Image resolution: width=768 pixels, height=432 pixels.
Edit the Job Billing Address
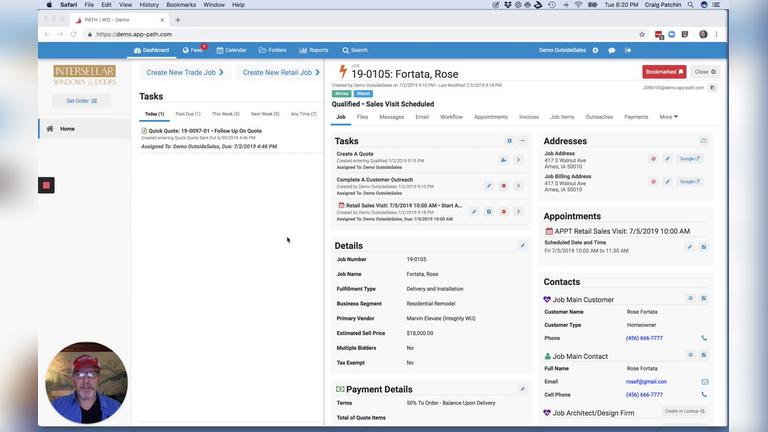pos(668,182)
